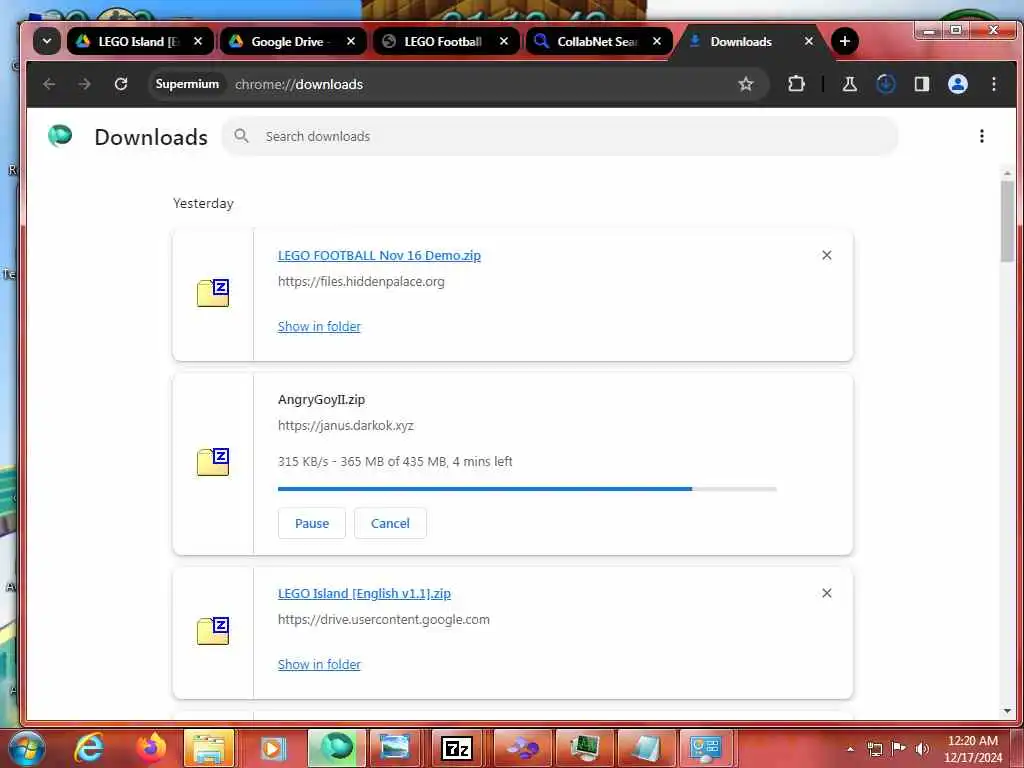This screenshot has height=768, width=1024.
Task: Bookmark this page with the star icon
Action: [x=745, y=84]
